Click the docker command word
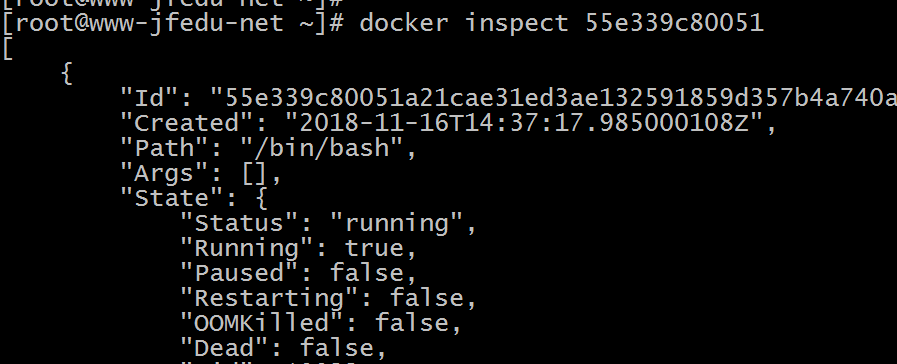 (403, 23)
